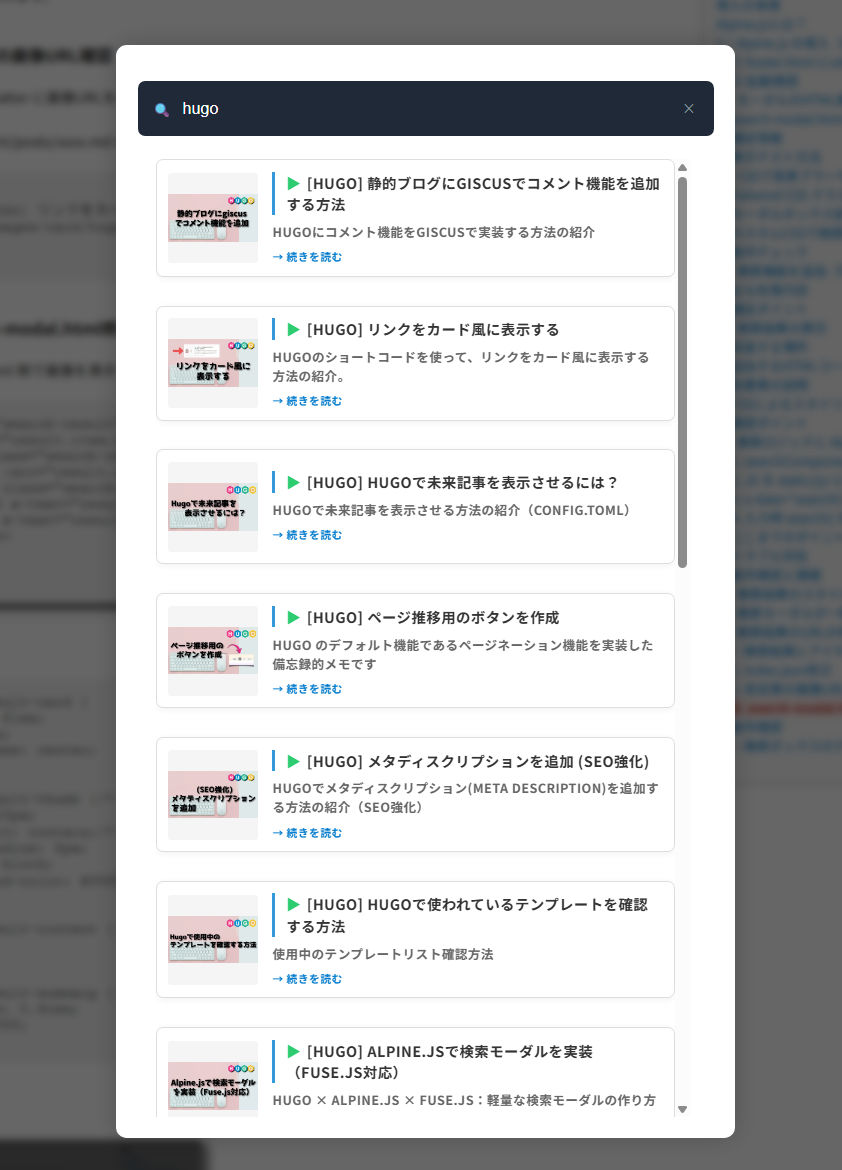Screen dimensions: 842x1170
Task: Click "続きを読む" under the GISCUS article
Action: [x=308, y=257]
